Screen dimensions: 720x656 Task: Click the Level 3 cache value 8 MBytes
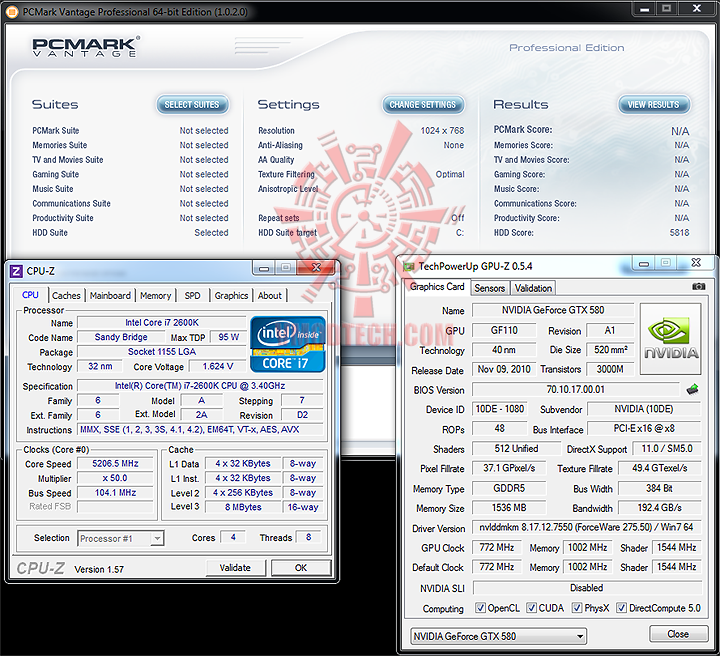pos(243,507)
